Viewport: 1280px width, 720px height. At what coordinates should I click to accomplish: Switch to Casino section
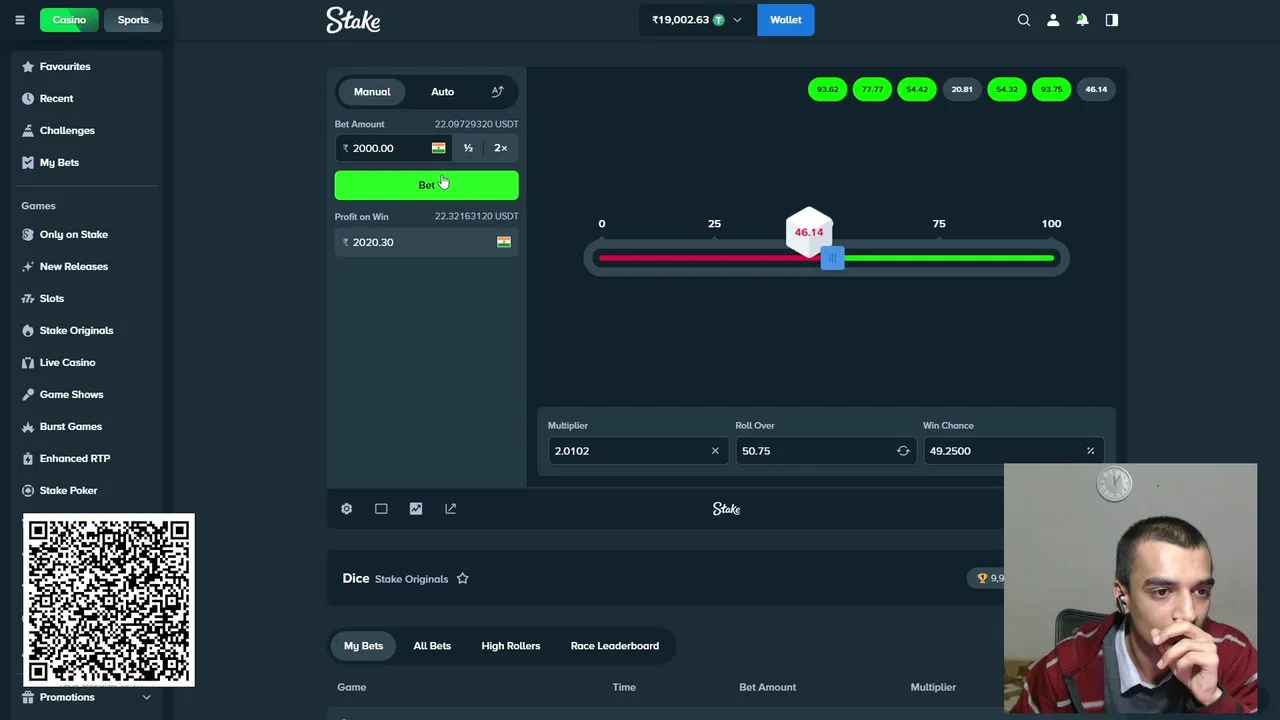(x=69, y=20)
